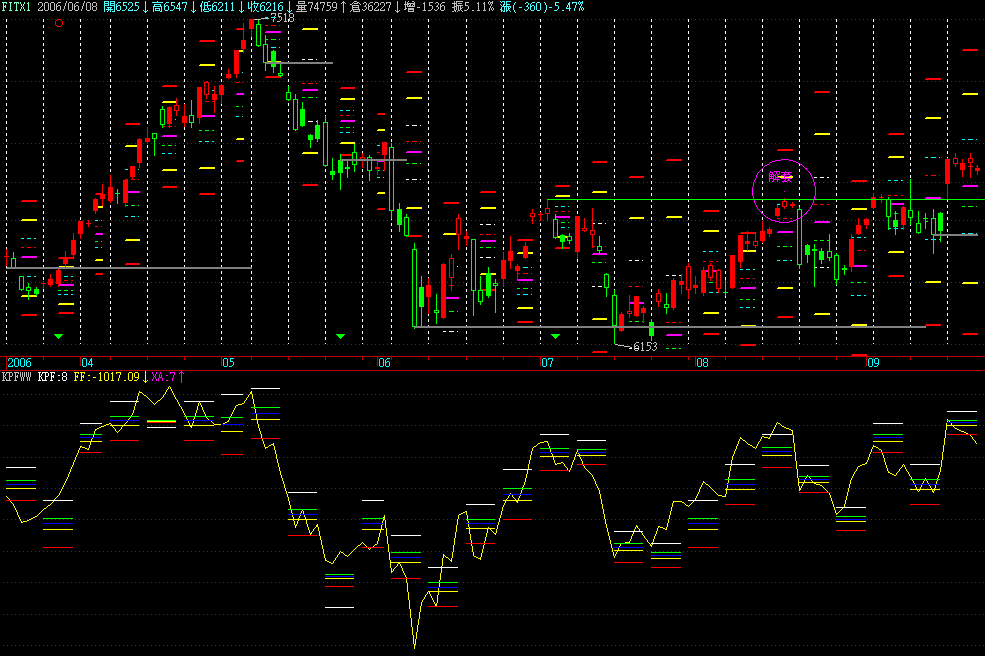Viewport: 985px width, 656px height.
Task: Select the 08 month marker on timeline
Action: [x=702, y=362]
